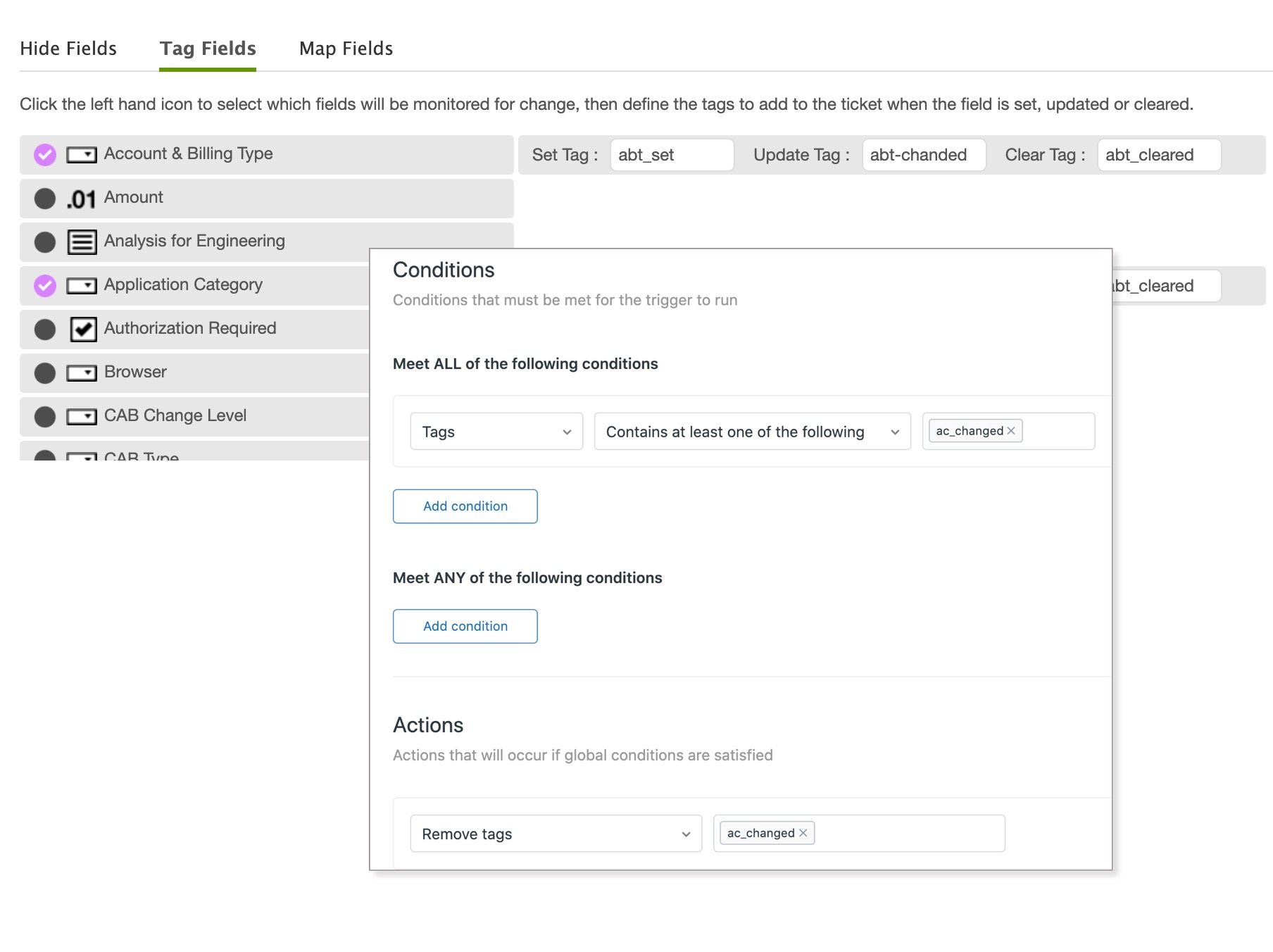This screenshot has height=952, width=1273.
Task: Click 'Meet ANY of the following conditions' text
Action: pyautogui.click(x=527, y=578)
